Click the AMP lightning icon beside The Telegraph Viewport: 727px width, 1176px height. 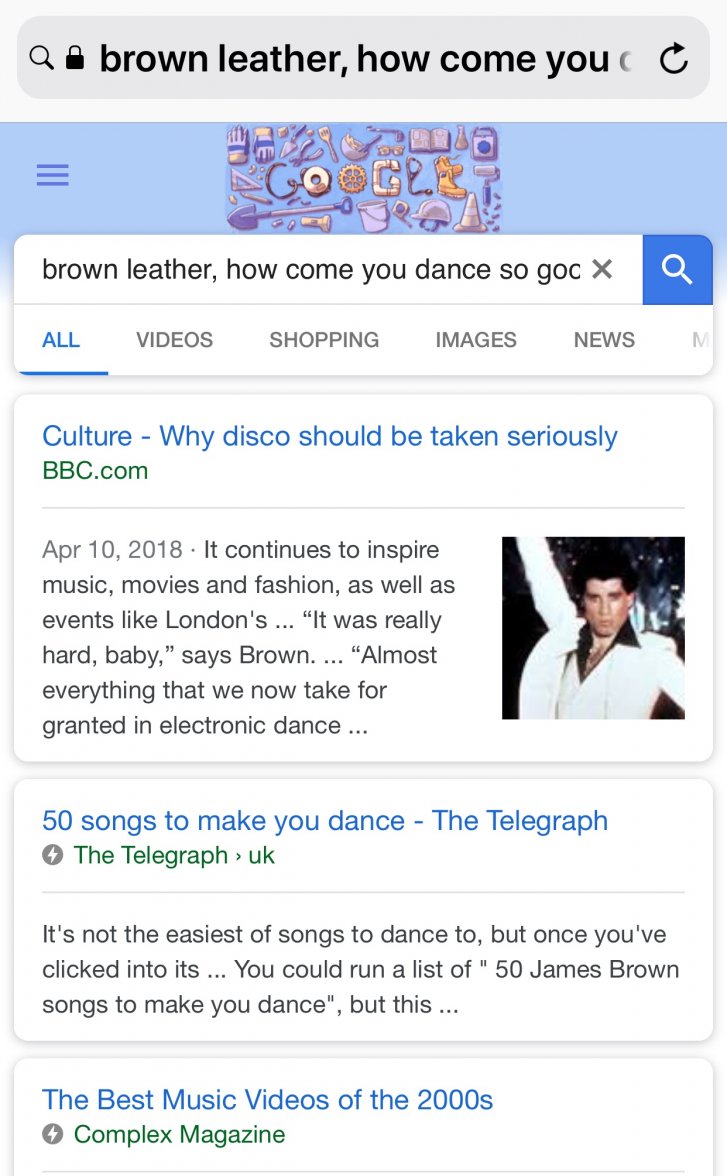(52, 857)
